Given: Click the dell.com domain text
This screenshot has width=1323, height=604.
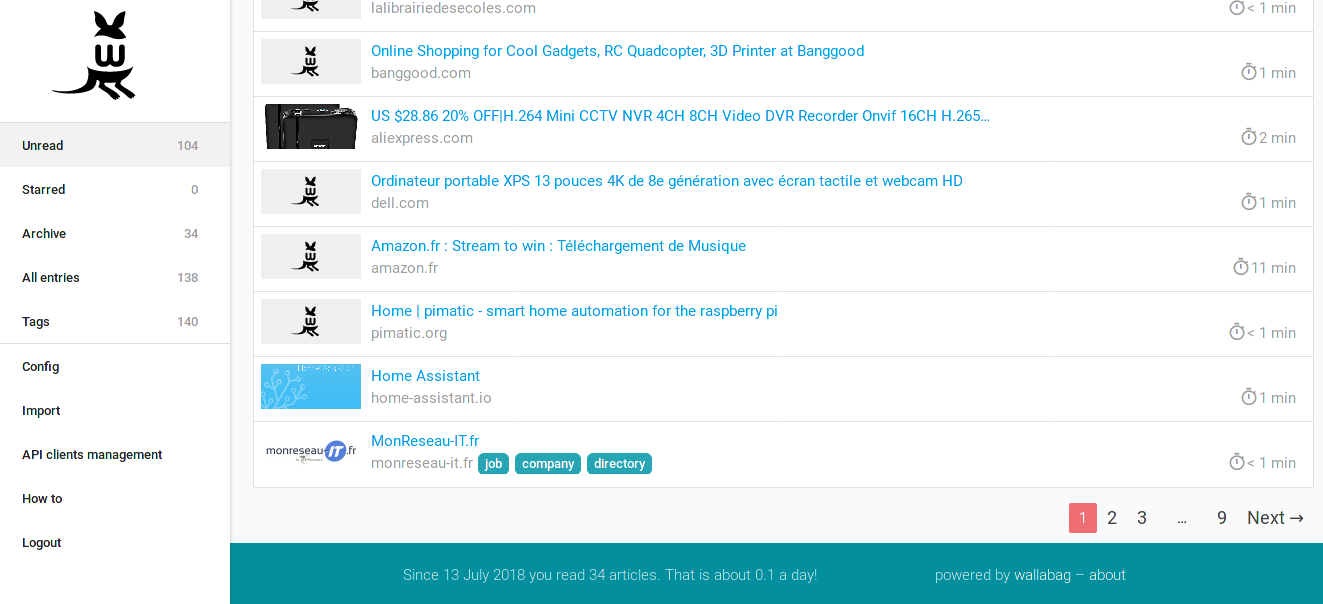Looking at the screenshot, I should point(400,203).
